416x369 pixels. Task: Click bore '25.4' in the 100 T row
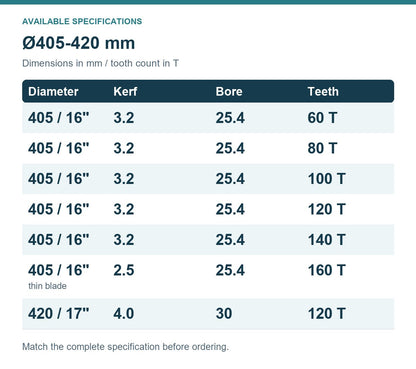tap(230, 179)
